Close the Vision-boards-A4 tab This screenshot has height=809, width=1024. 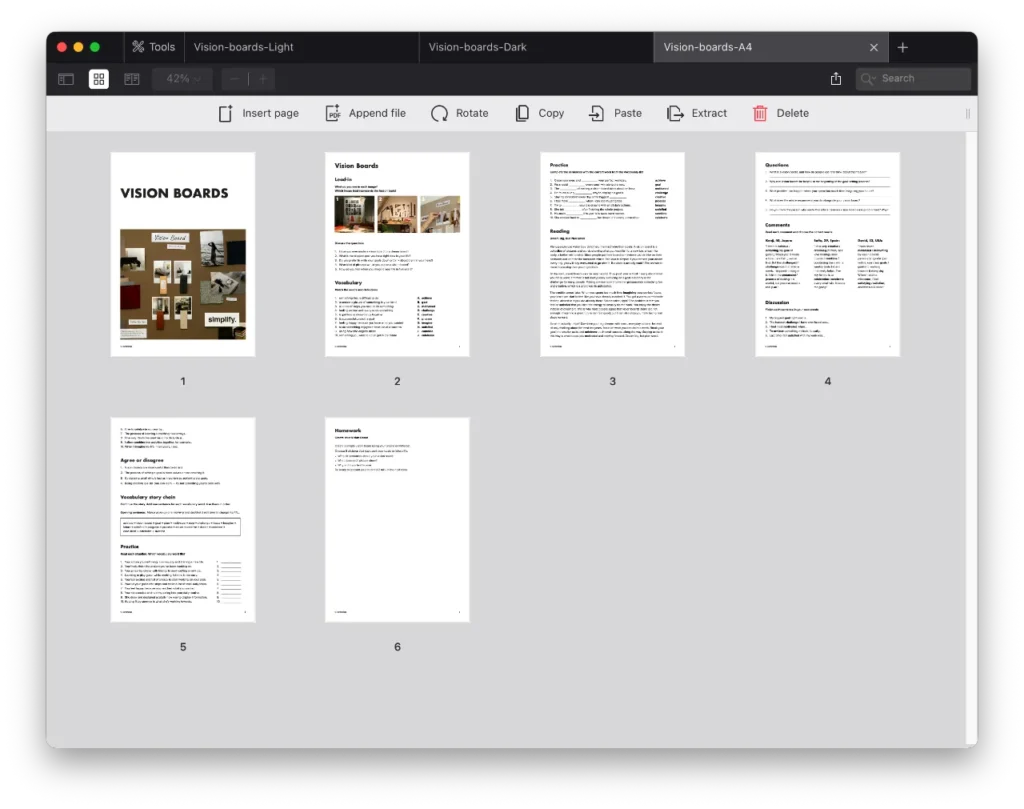coord(873,46)
